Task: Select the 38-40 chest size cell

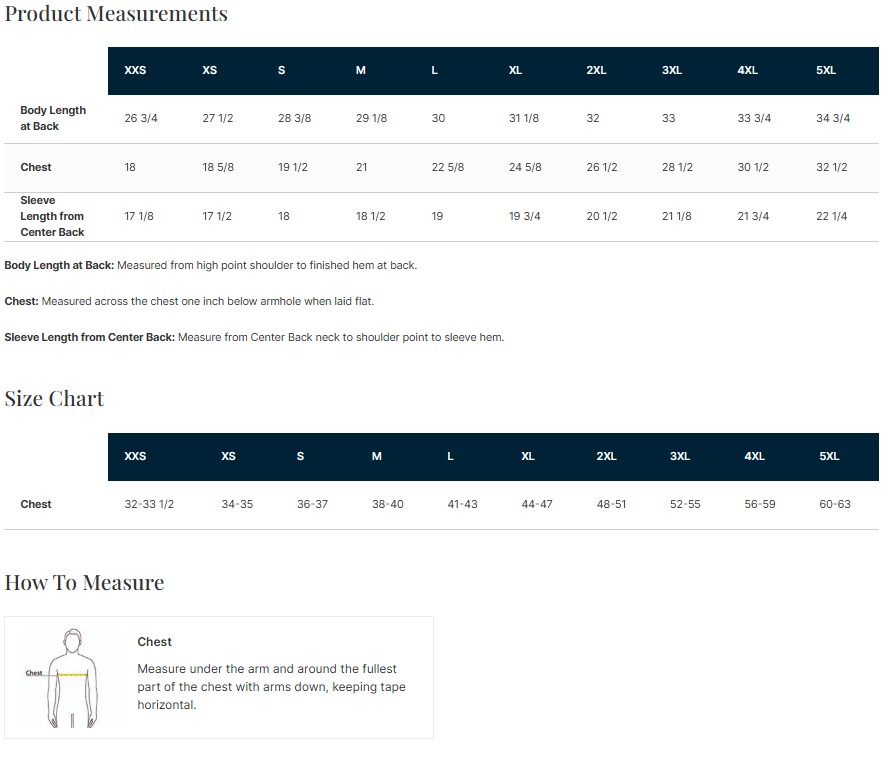Action: pyautogui.click(x=388, y=504)
